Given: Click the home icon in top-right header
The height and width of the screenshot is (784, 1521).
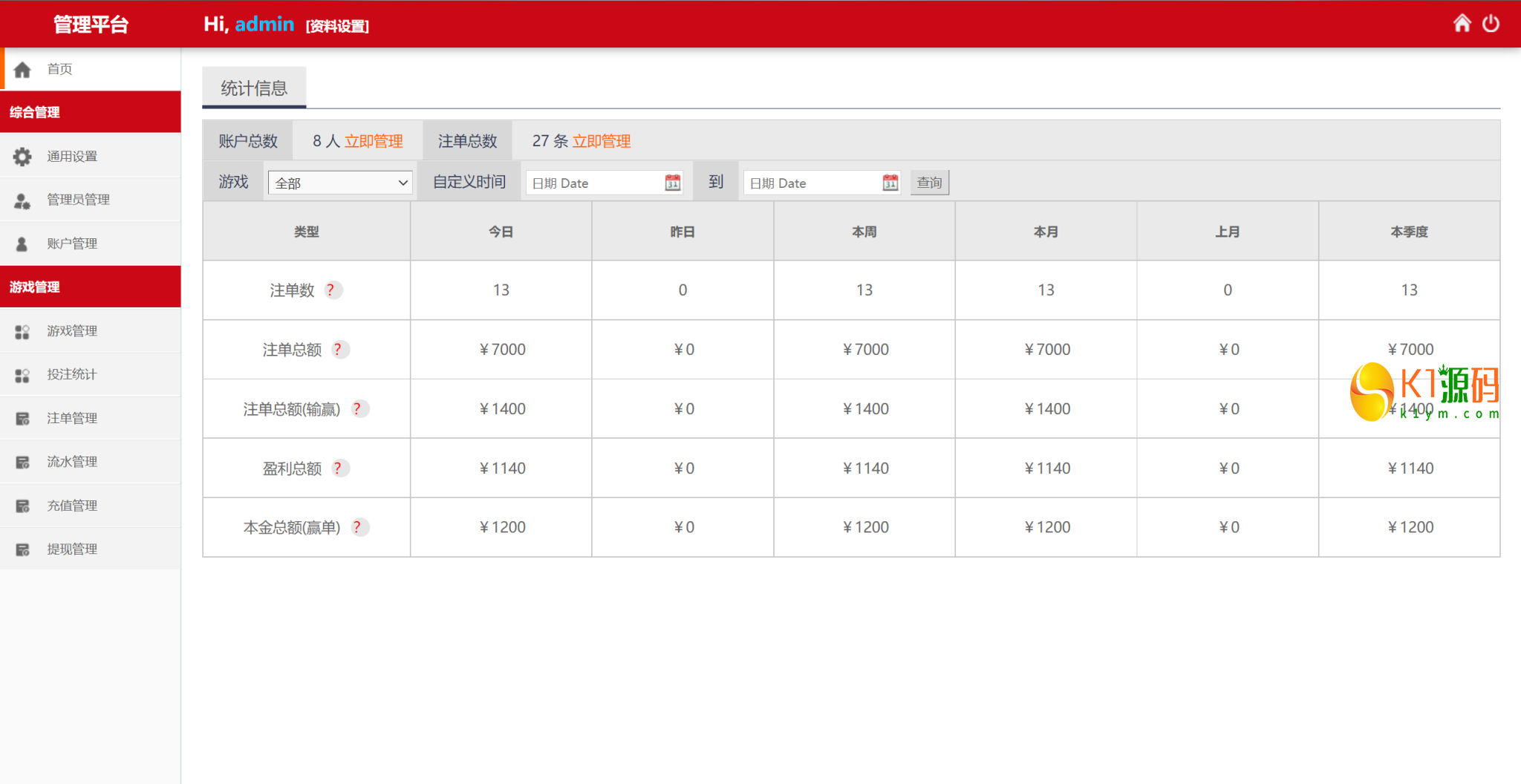Looking at the screenshot, I should pyautogui.click(x=1462, y=24).
